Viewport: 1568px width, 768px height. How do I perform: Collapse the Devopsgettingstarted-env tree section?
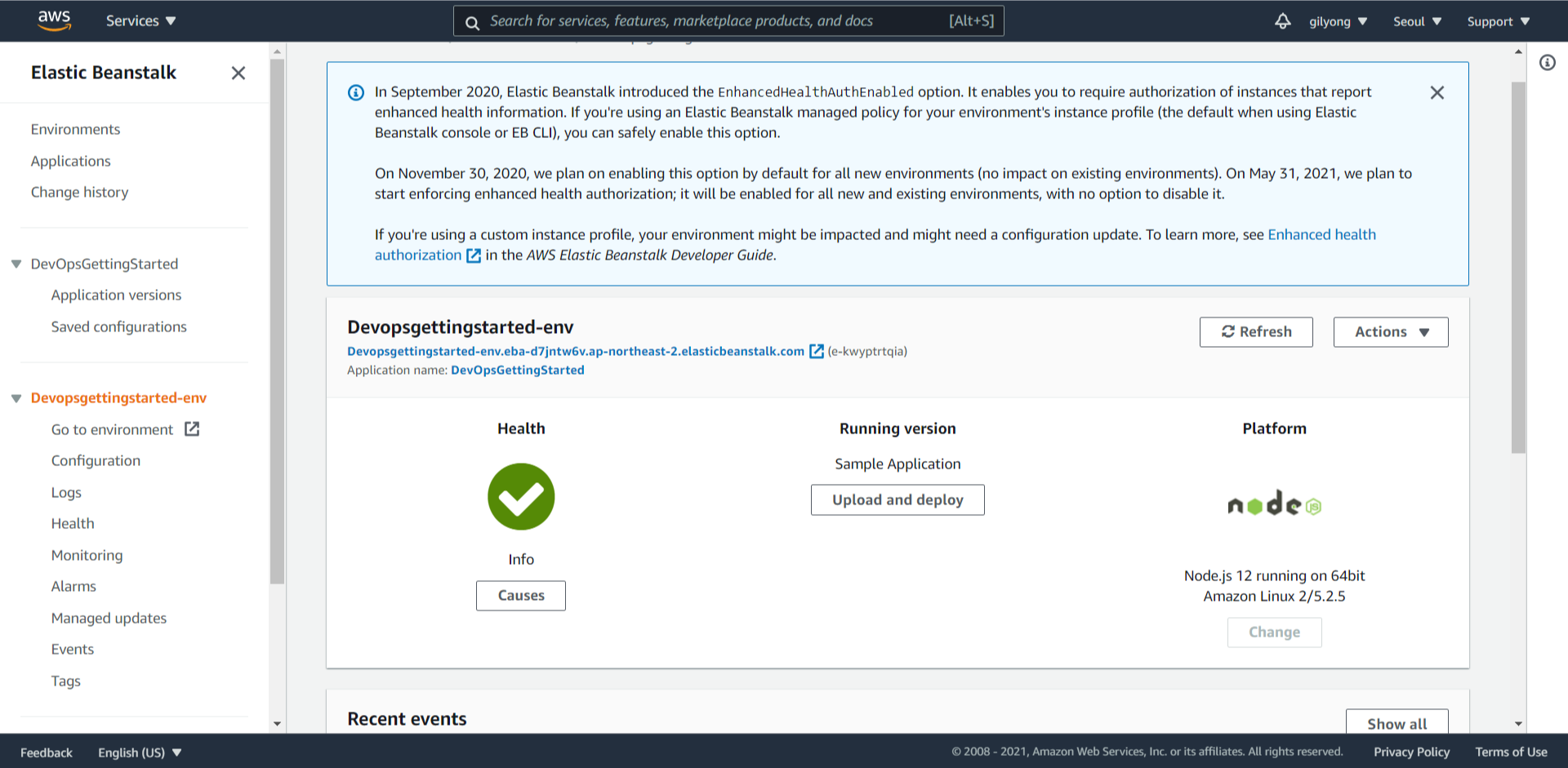[16, 398]
